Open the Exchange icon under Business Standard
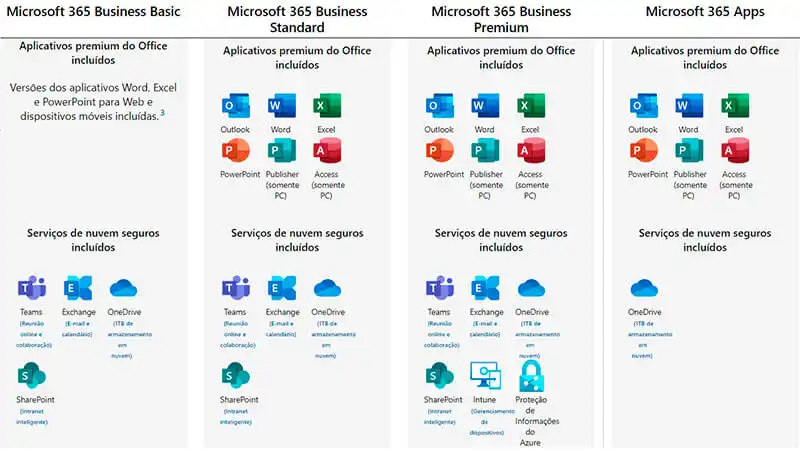Screen dimensions: 800x450 [x=282, y=288]
